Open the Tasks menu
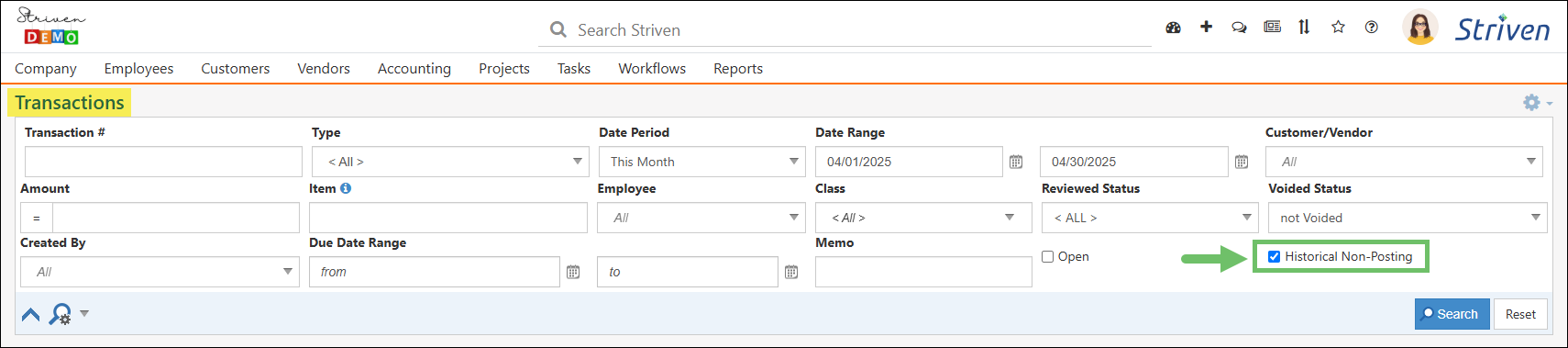 pos(574,68)
